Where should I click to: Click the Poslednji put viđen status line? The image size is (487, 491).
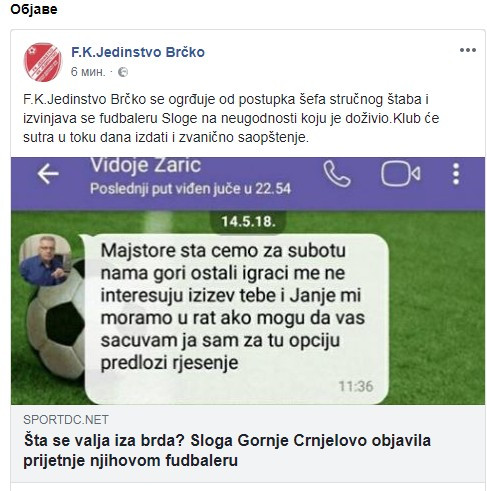point(191,189)
